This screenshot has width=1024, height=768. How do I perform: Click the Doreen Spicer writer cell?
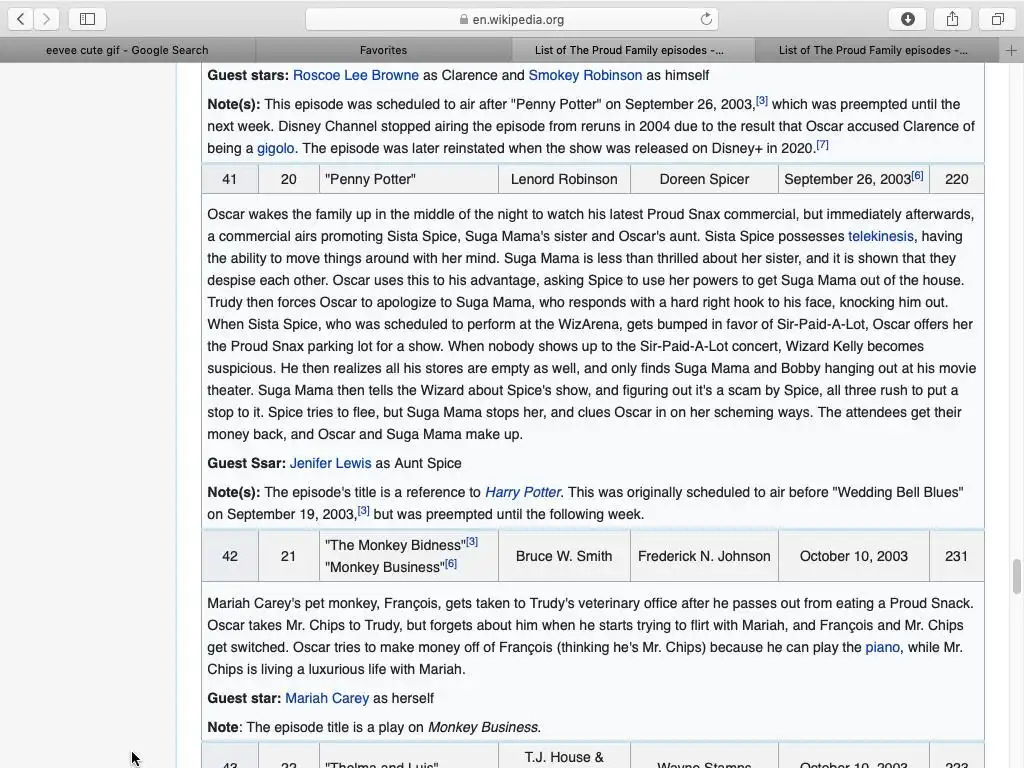pyautogui.click(x=704, y=179)
